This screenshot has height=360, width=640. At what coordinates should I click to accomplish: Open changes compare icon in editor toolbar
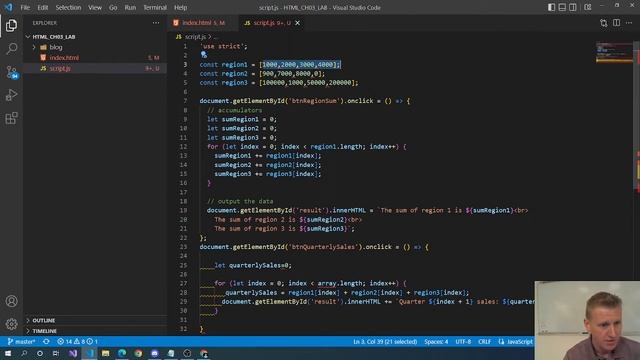pyautogui.click(x=604, y=23)
